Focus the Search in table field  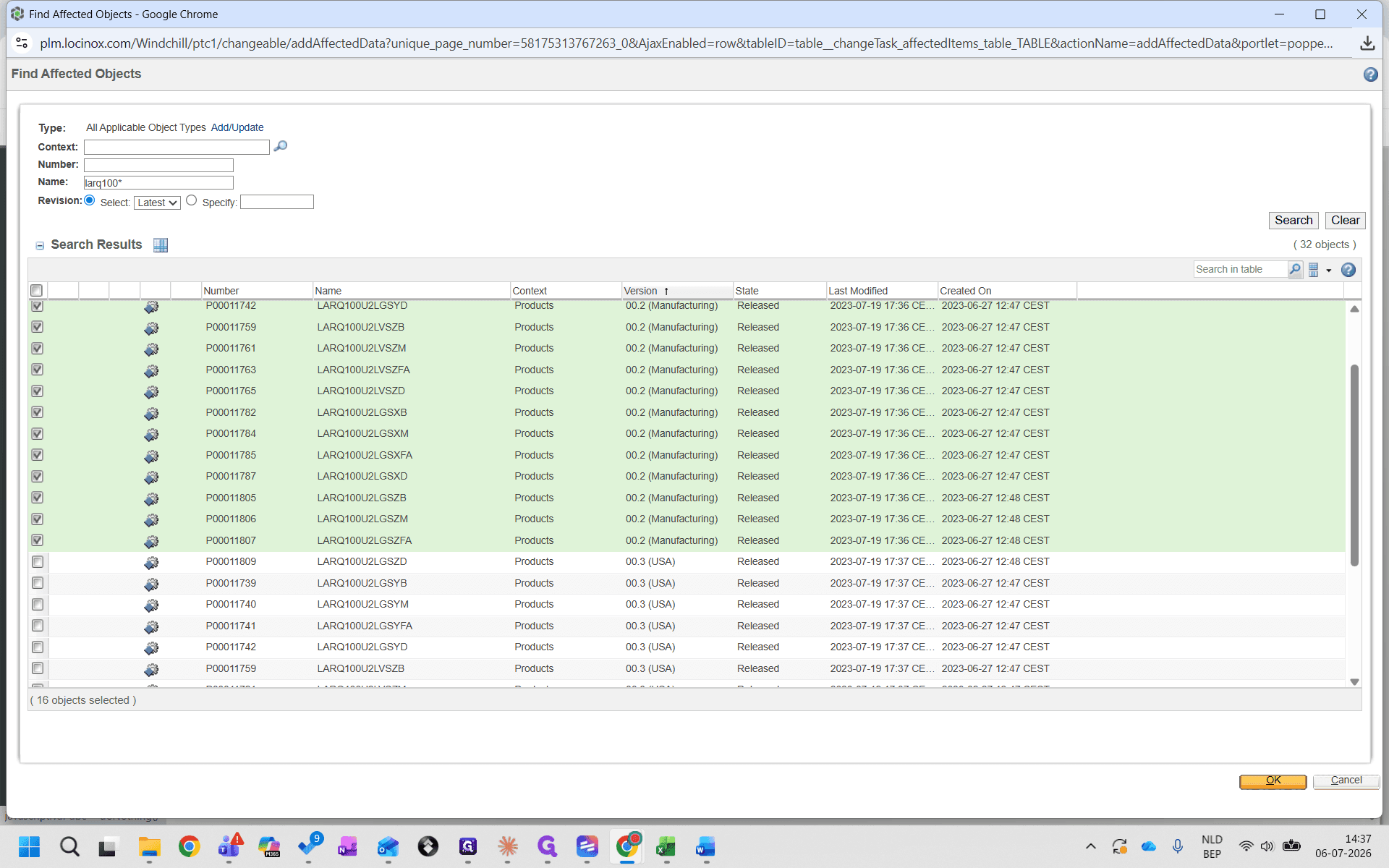[1241, 270]
